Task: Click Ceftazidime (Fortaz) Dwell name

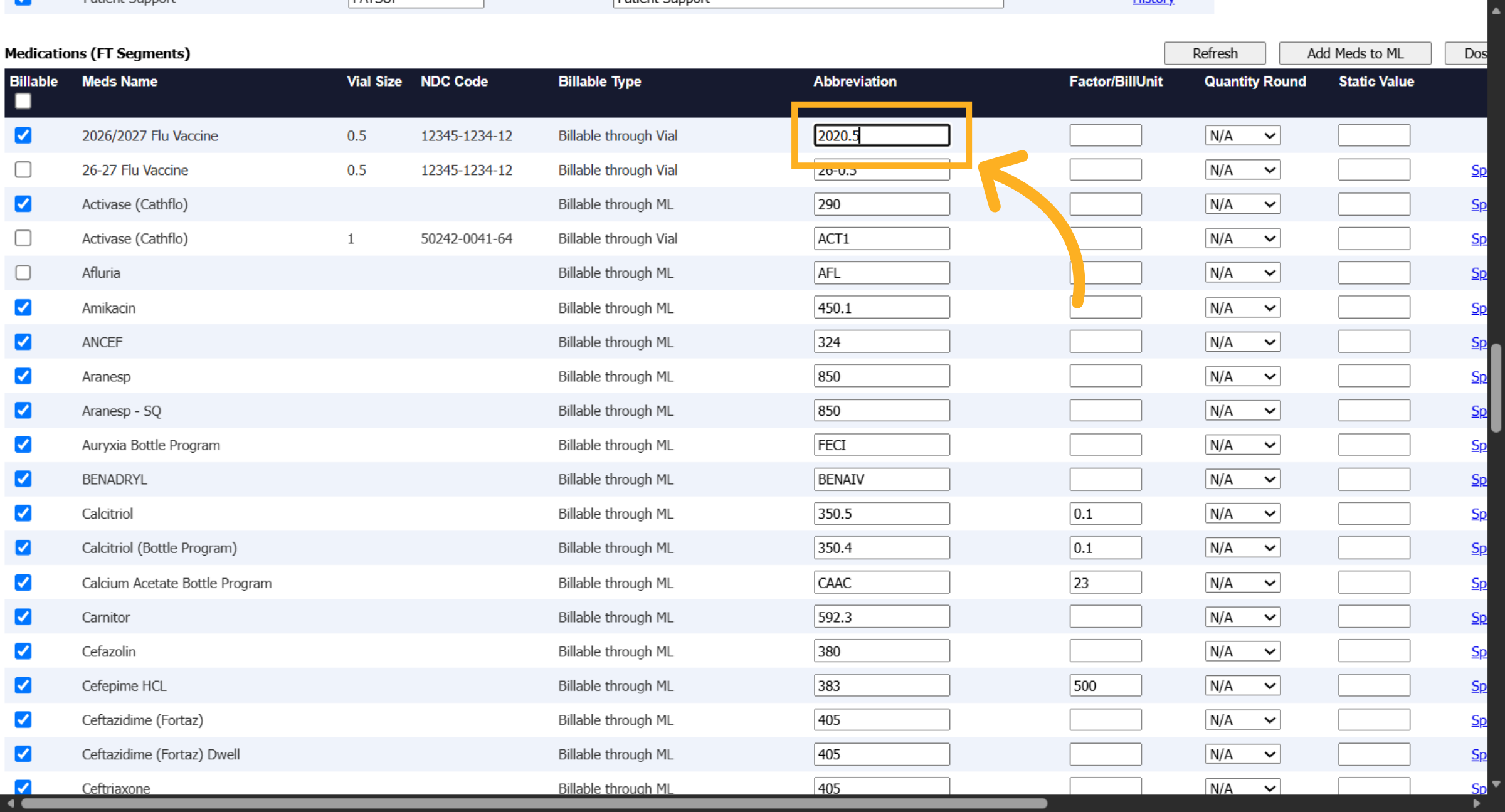Action: (x=161, y=754)
